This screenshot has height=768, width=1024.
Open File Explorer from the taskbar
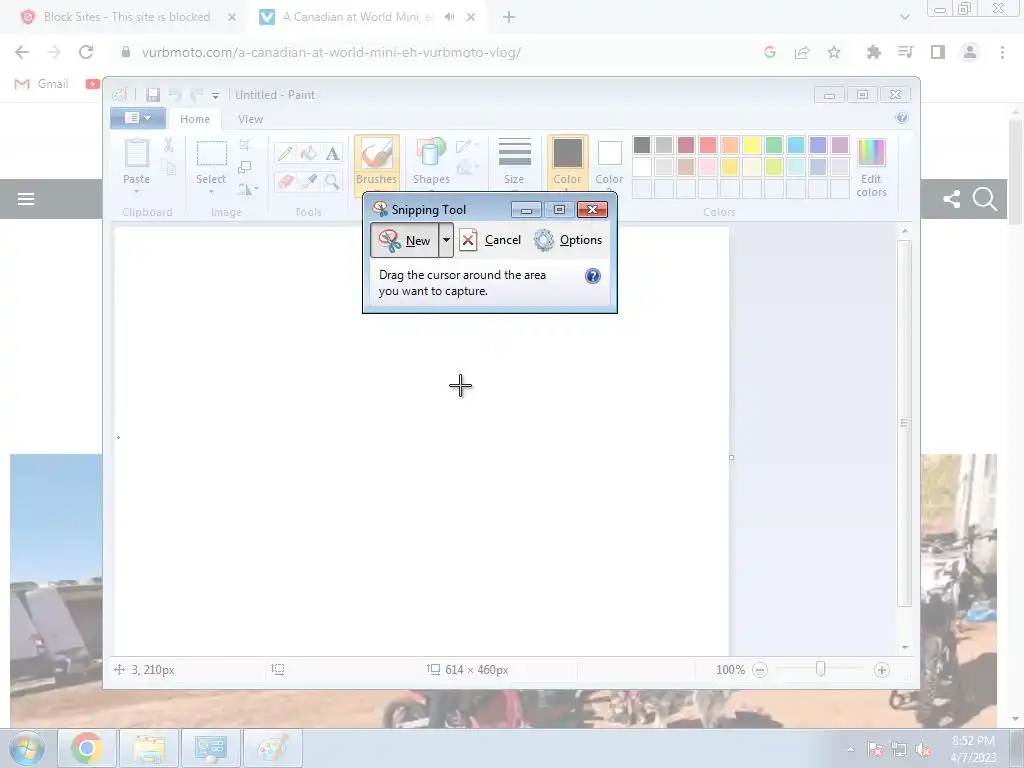pos(149,748)
